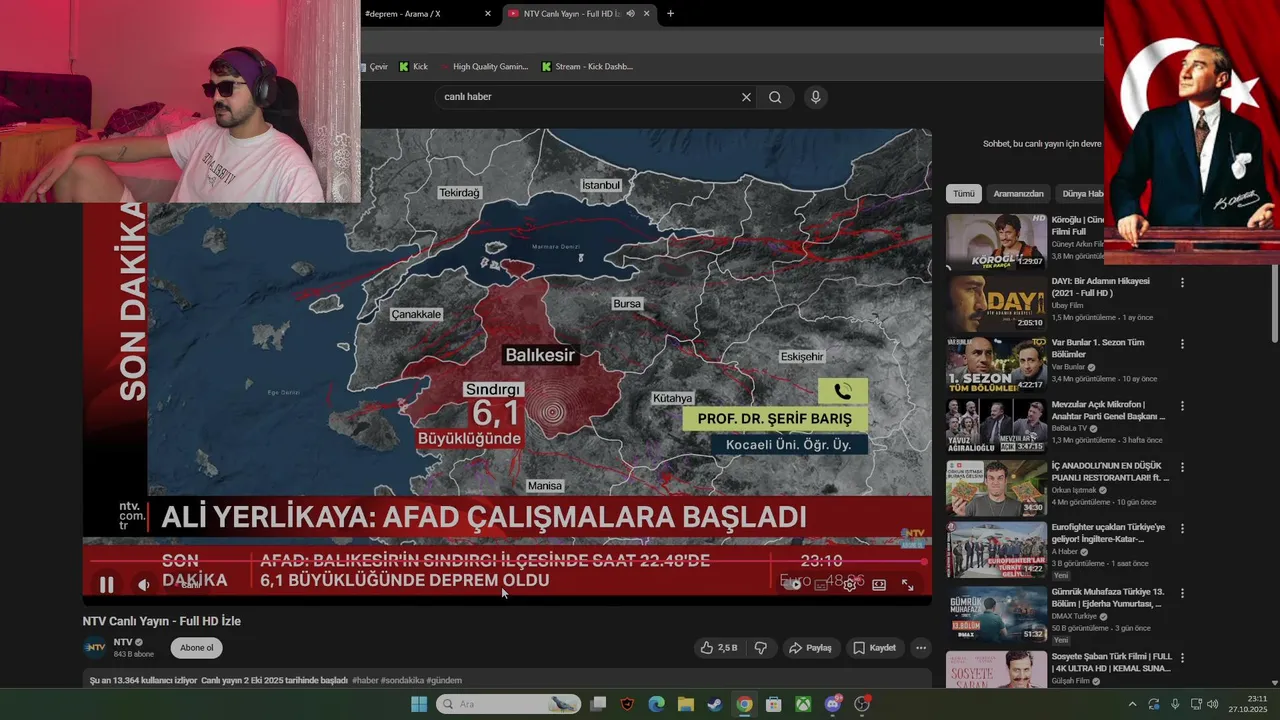Open Köroğlu film thumbnail
Viewport: 1280px width, 720px height.
(x=996, y=241)
